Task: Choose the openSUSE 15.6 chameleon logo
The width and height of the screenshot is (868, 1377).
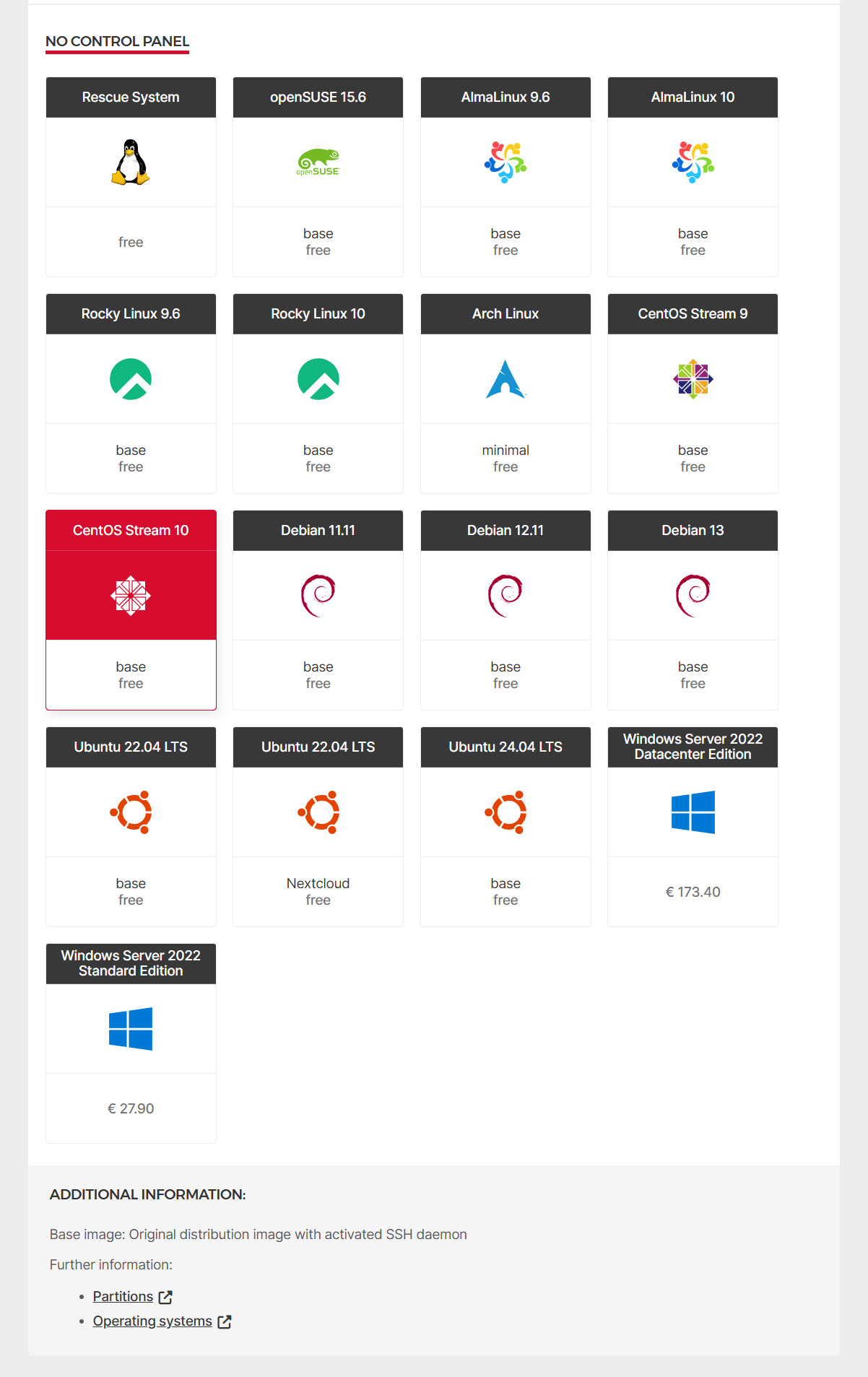Action: [318, 162]
